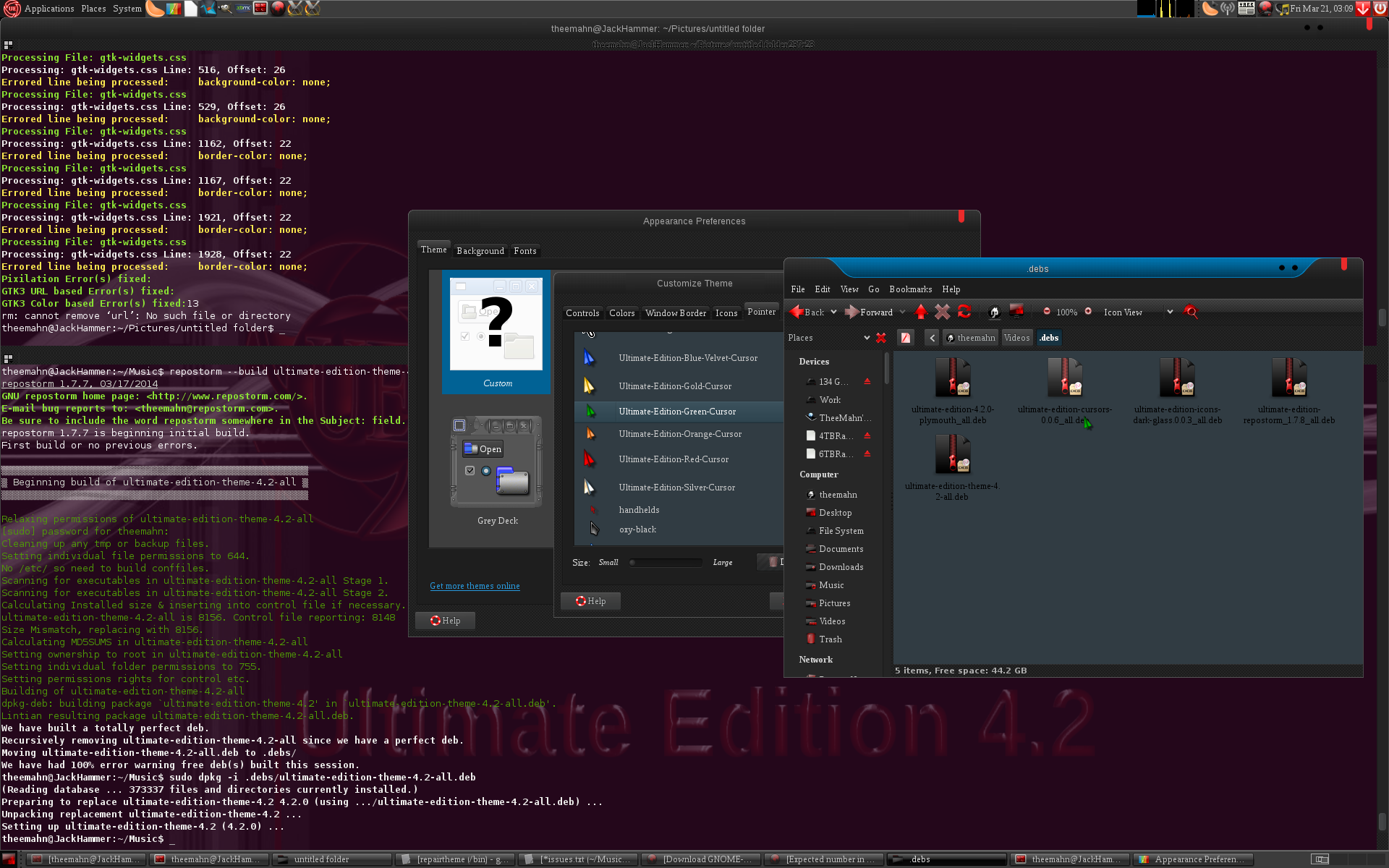Open the Ultimate Edition logo menu icon

click(12, 9)
